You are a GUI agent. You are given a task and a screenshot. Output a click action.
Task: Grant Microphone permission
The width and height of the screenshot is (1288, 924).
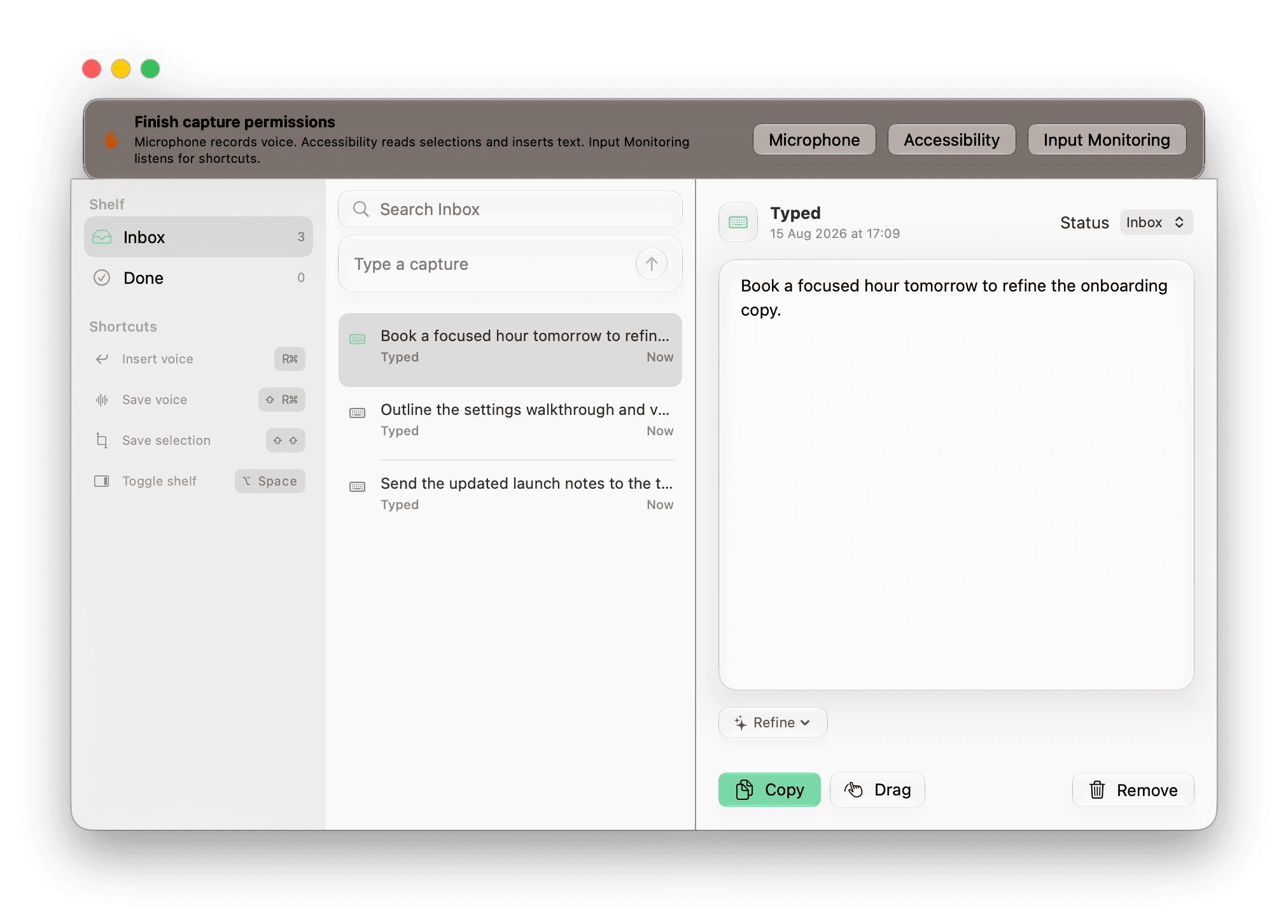814,140
